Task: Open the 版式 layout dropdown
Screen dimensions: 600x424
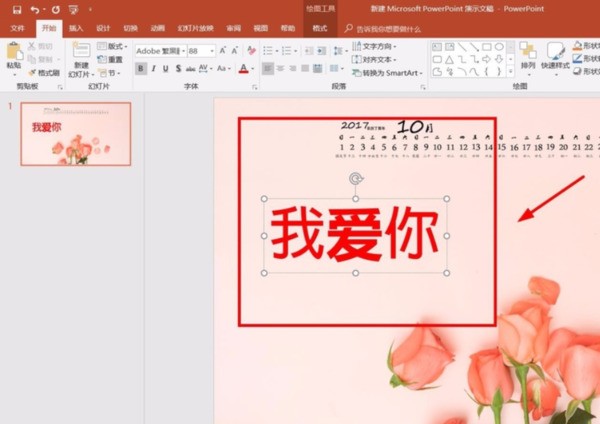Action: [112, 46]
